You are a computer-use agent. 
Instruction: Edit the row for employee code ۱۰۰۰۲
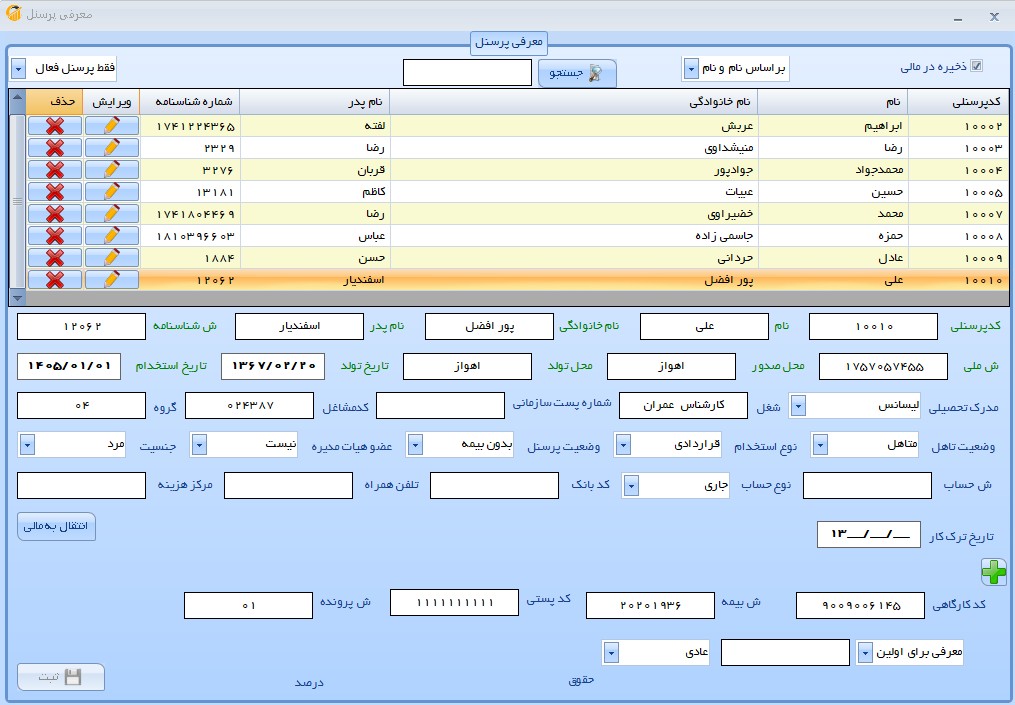111,126
